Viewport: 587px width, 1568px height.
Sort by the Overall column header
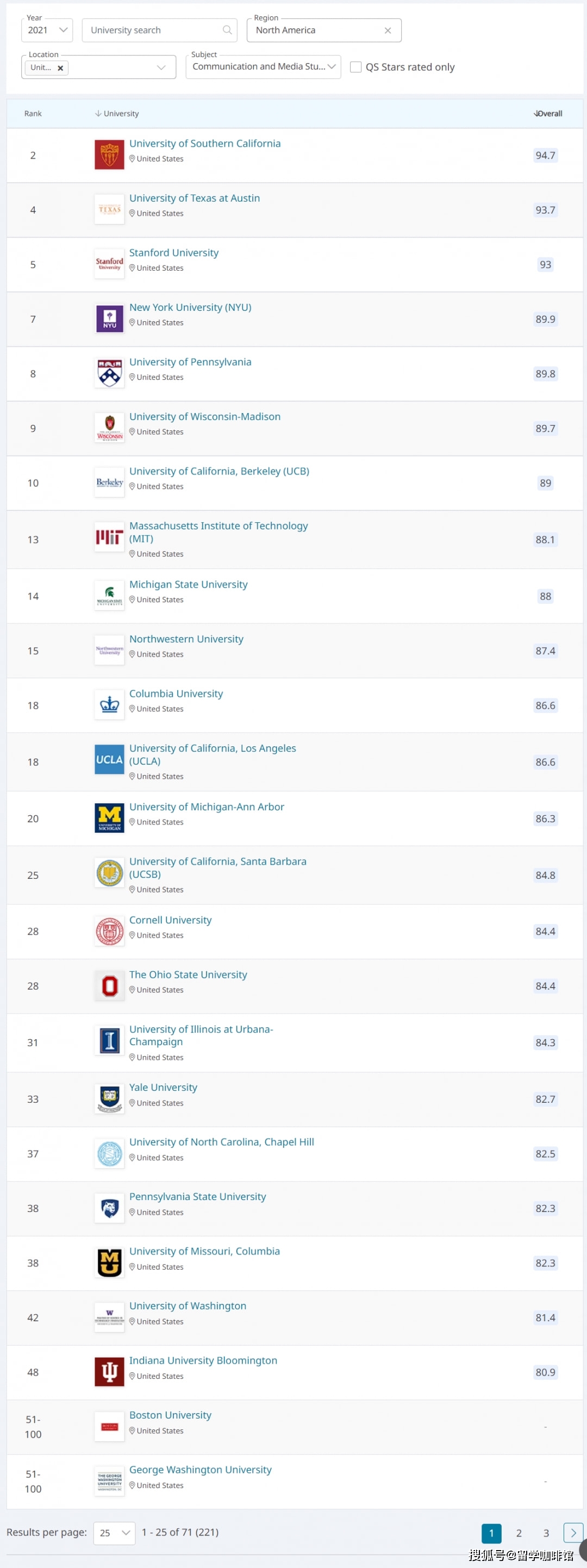(548, 114)
